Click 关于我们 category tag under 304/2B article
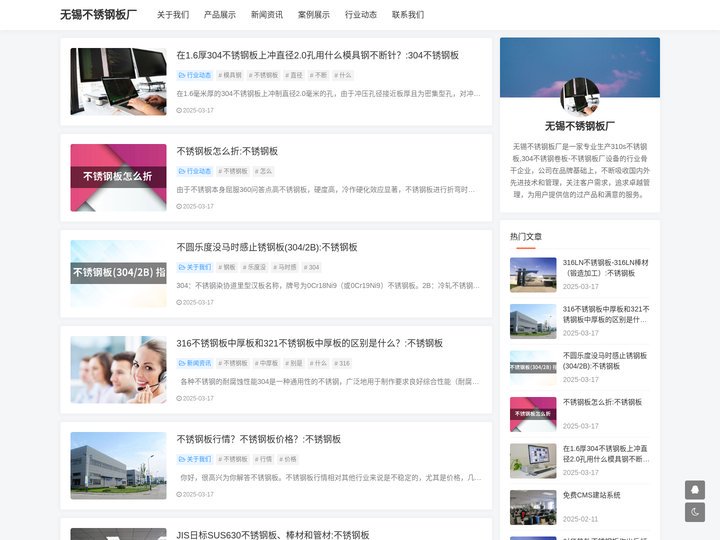The height and width of the screenshot is (540, 720). [195, 267]
